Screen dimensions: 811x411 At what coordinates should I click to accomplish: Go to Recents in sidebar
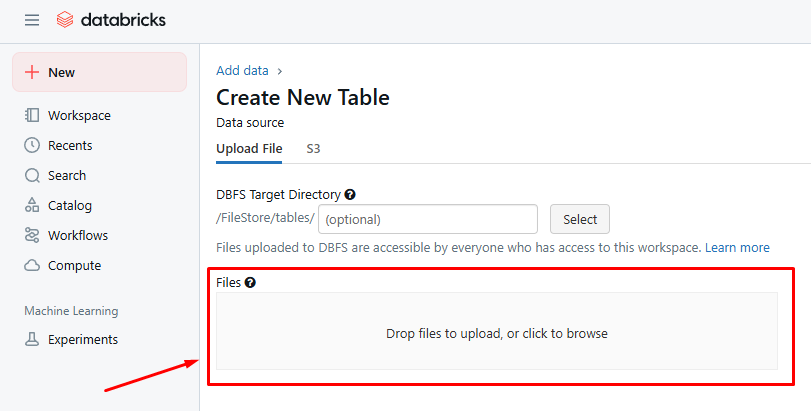pos(70,145)
